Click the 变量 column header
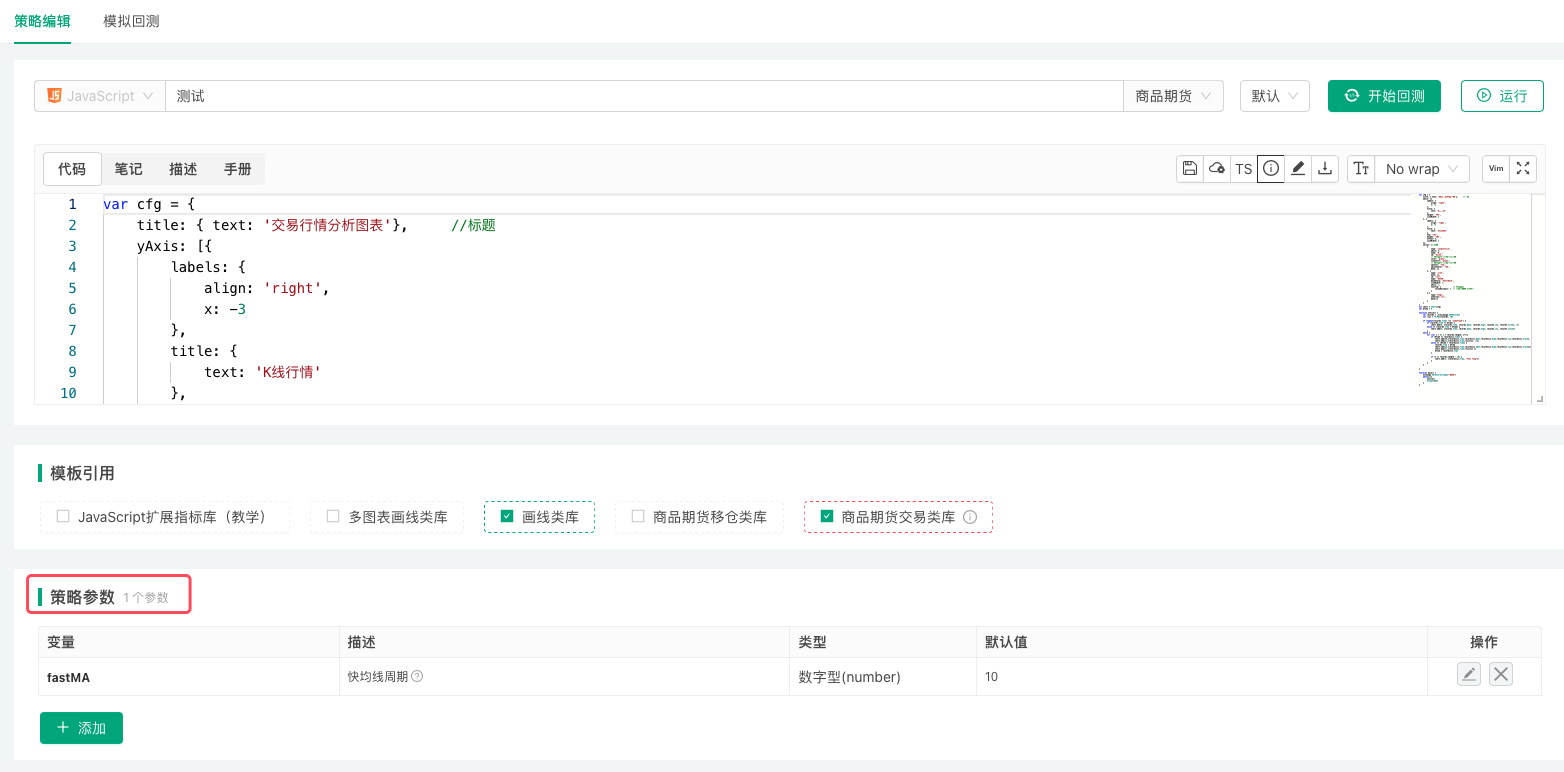 point(189,642)
